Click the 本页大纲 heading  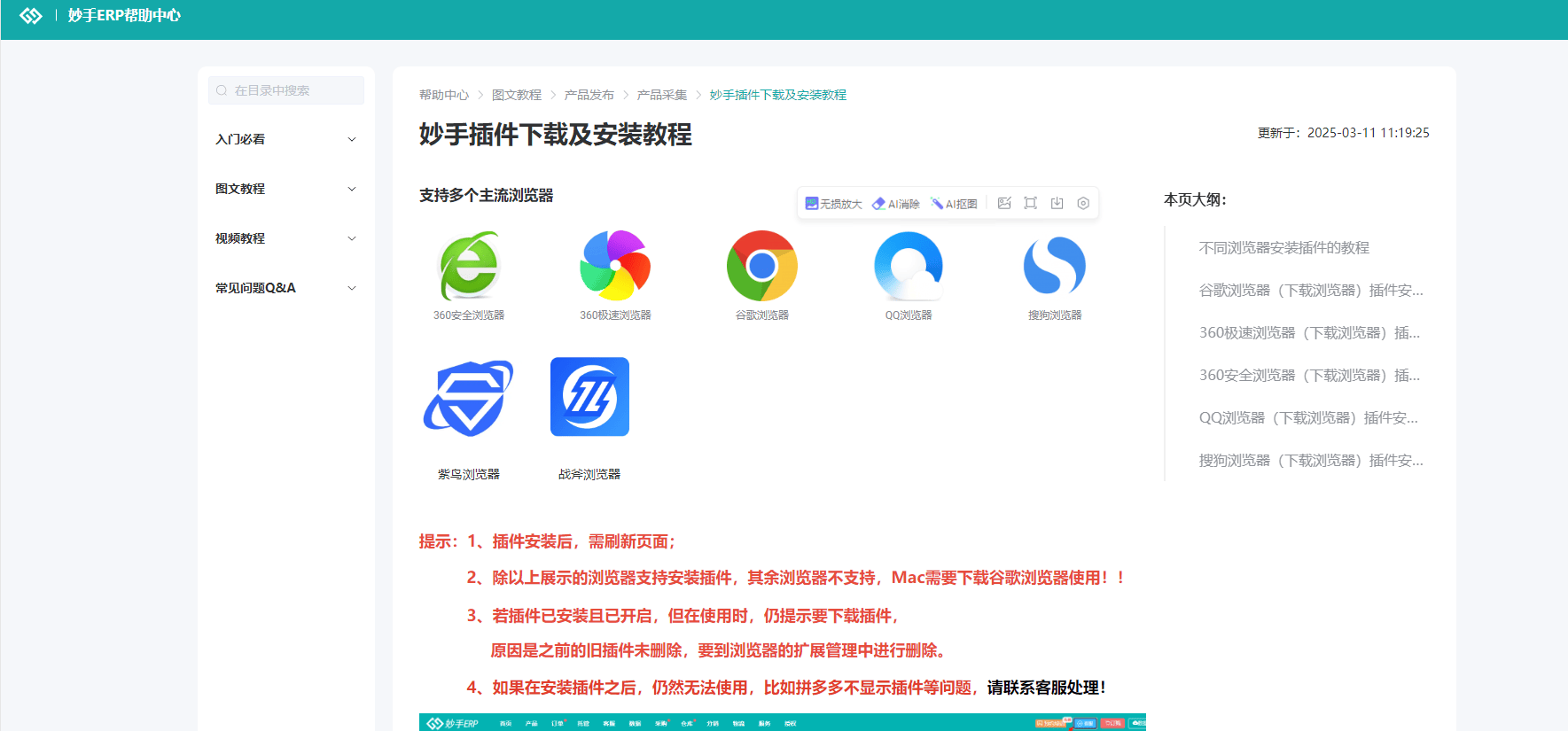pos(1195,200)
